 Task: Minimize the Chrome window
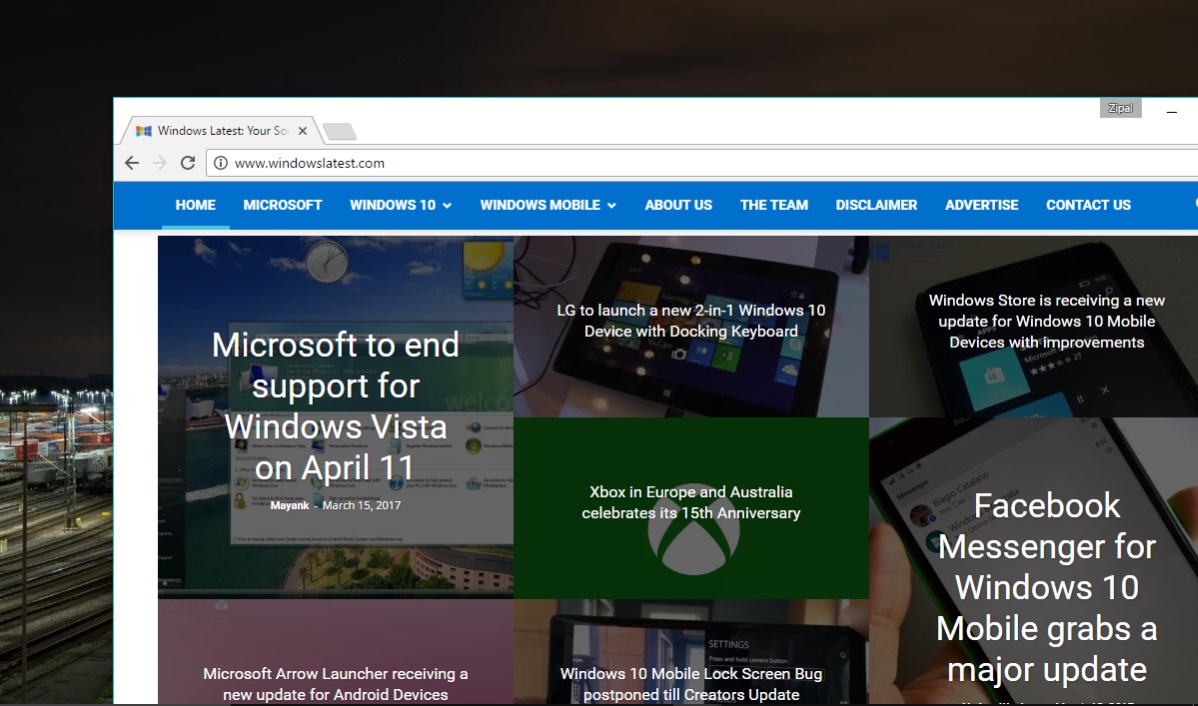1172,112
